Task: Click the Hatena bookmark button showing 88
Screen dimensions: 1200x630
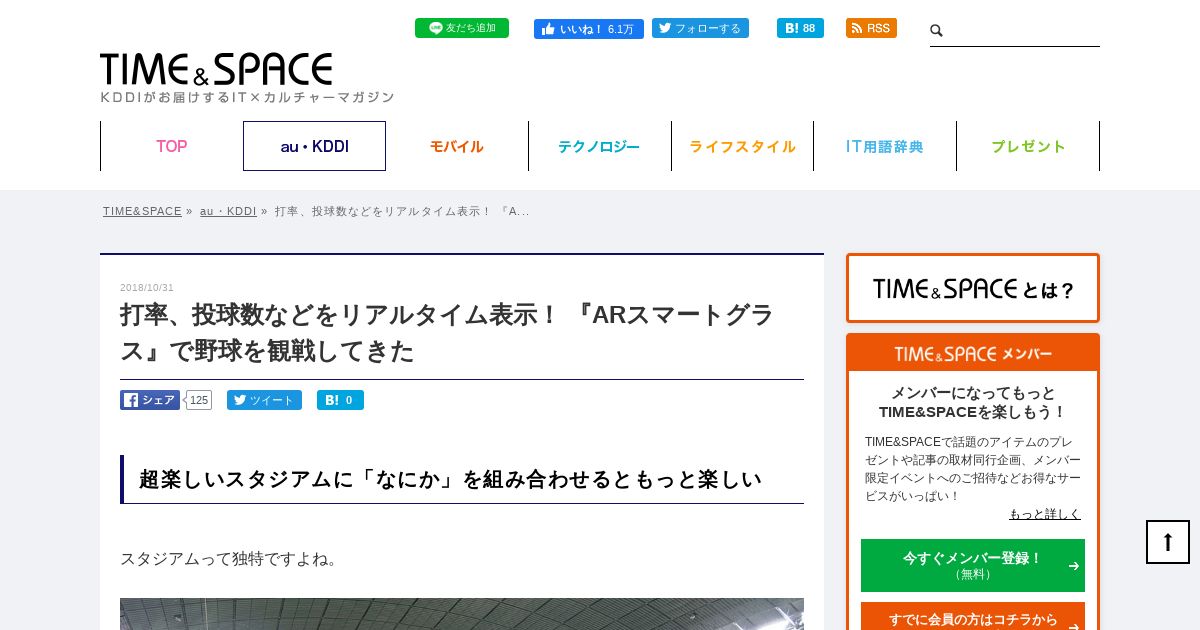Action: 800,28
